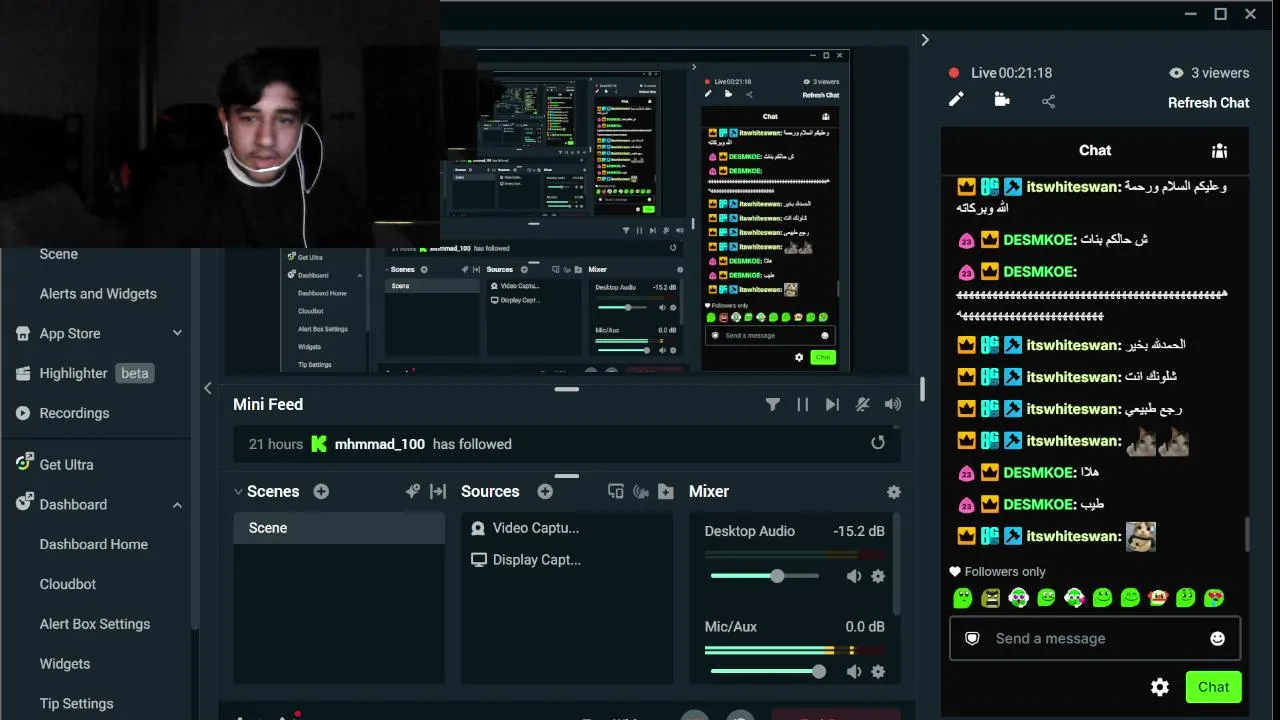1280x720 pixels.
Task: Collapse the left sidebar with the arrow
Action: 208,388
